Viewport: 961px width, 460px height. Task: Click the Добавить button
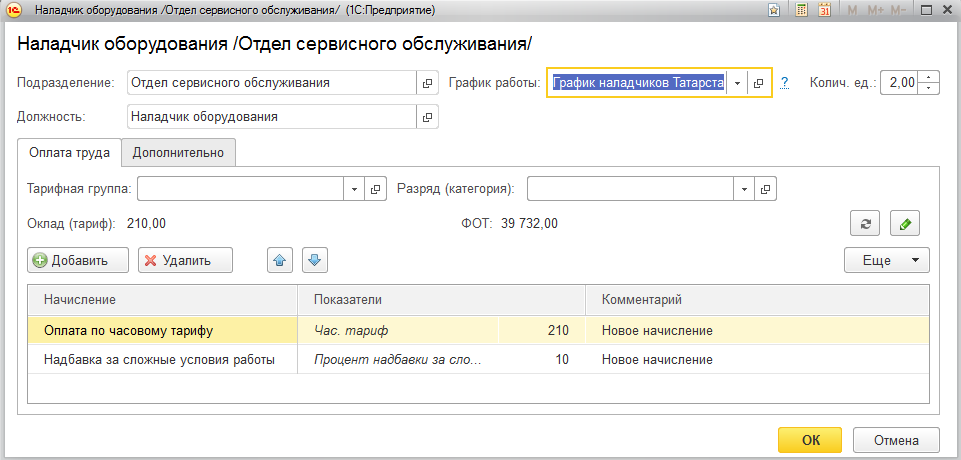(78, 260)
